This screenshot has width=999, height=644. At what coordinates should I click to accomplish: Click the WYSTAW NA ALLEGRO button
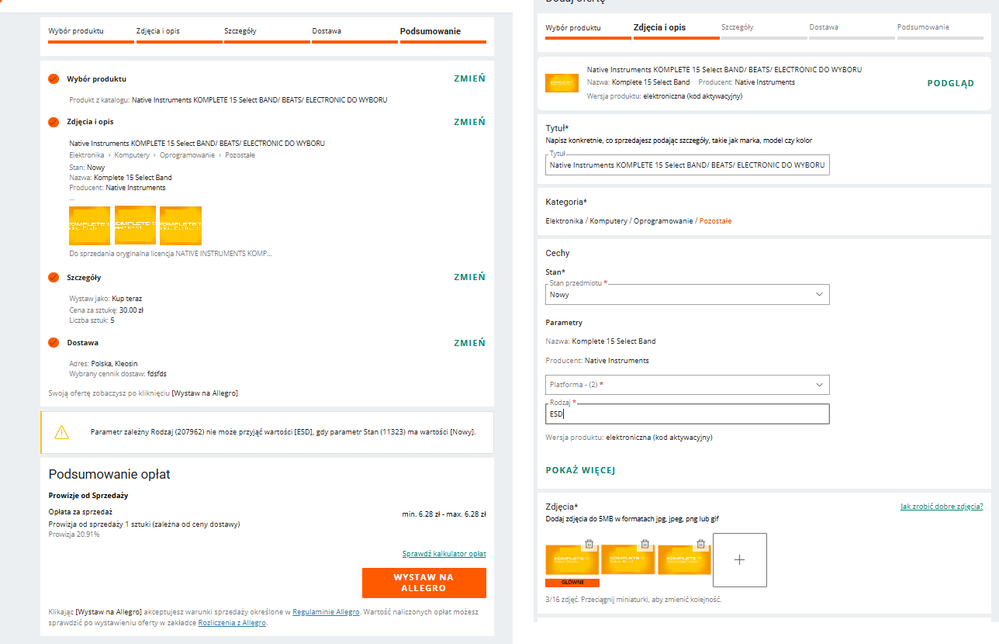pos(424,583)
